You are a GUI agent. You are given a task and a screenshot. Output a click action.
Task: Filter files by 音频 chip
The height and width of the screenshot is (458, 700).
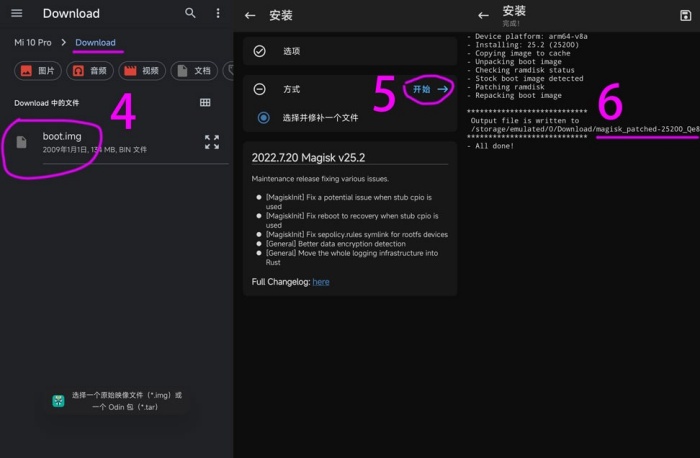89,71
